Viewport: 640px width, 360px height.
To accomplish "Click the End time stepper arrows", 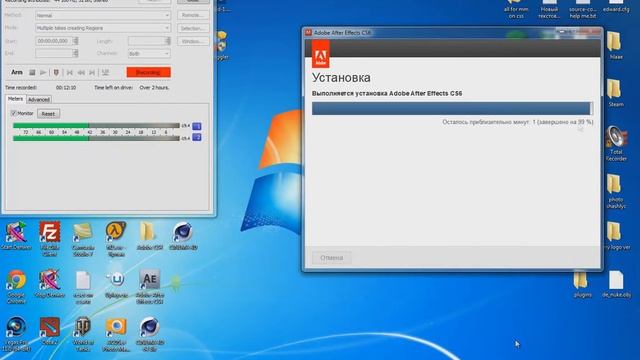I will pyautogui.click(x=76, y=53).
